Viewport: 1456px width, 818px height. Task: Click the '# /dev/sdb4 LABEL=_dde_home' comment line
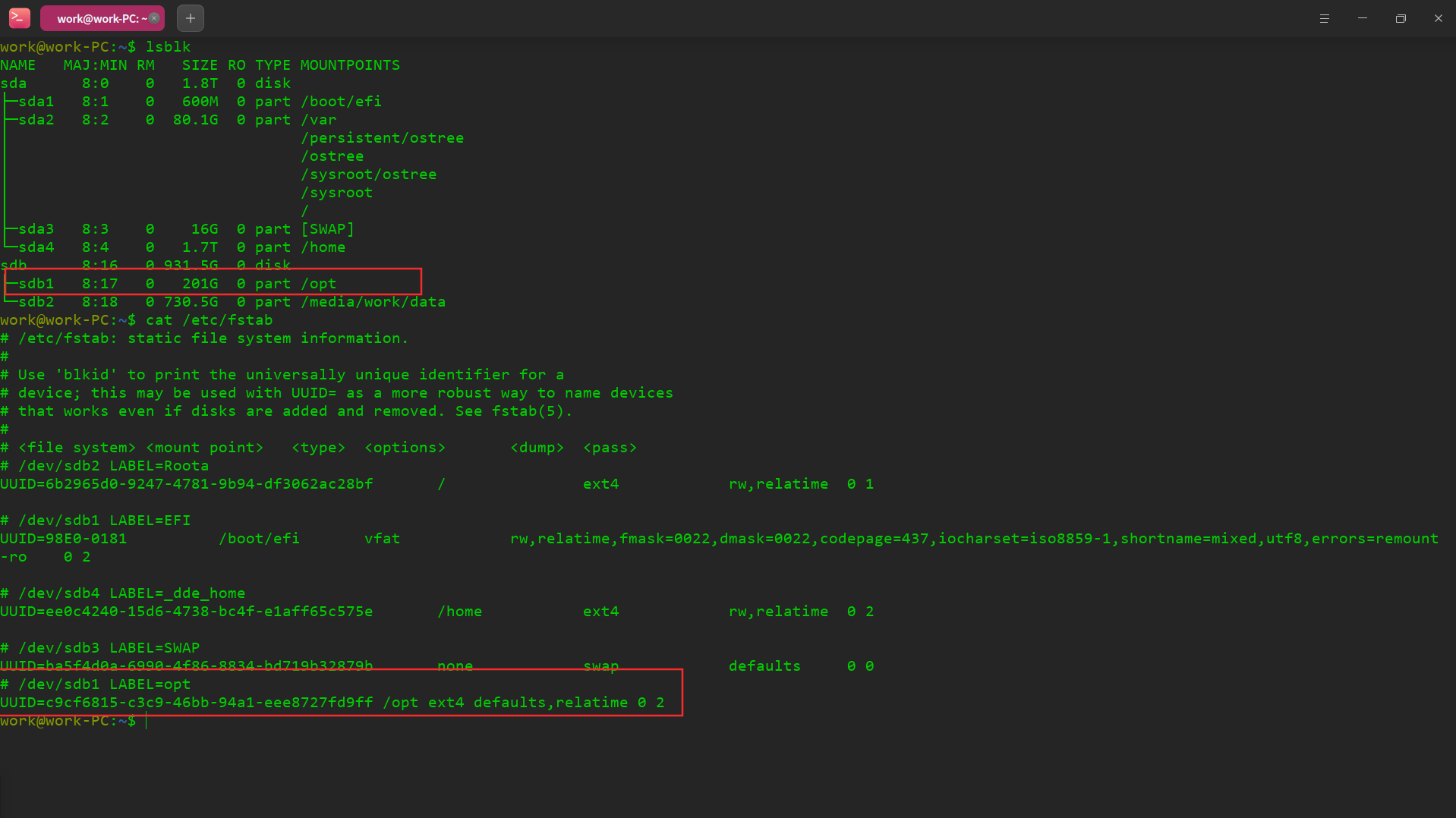[123, 593]
